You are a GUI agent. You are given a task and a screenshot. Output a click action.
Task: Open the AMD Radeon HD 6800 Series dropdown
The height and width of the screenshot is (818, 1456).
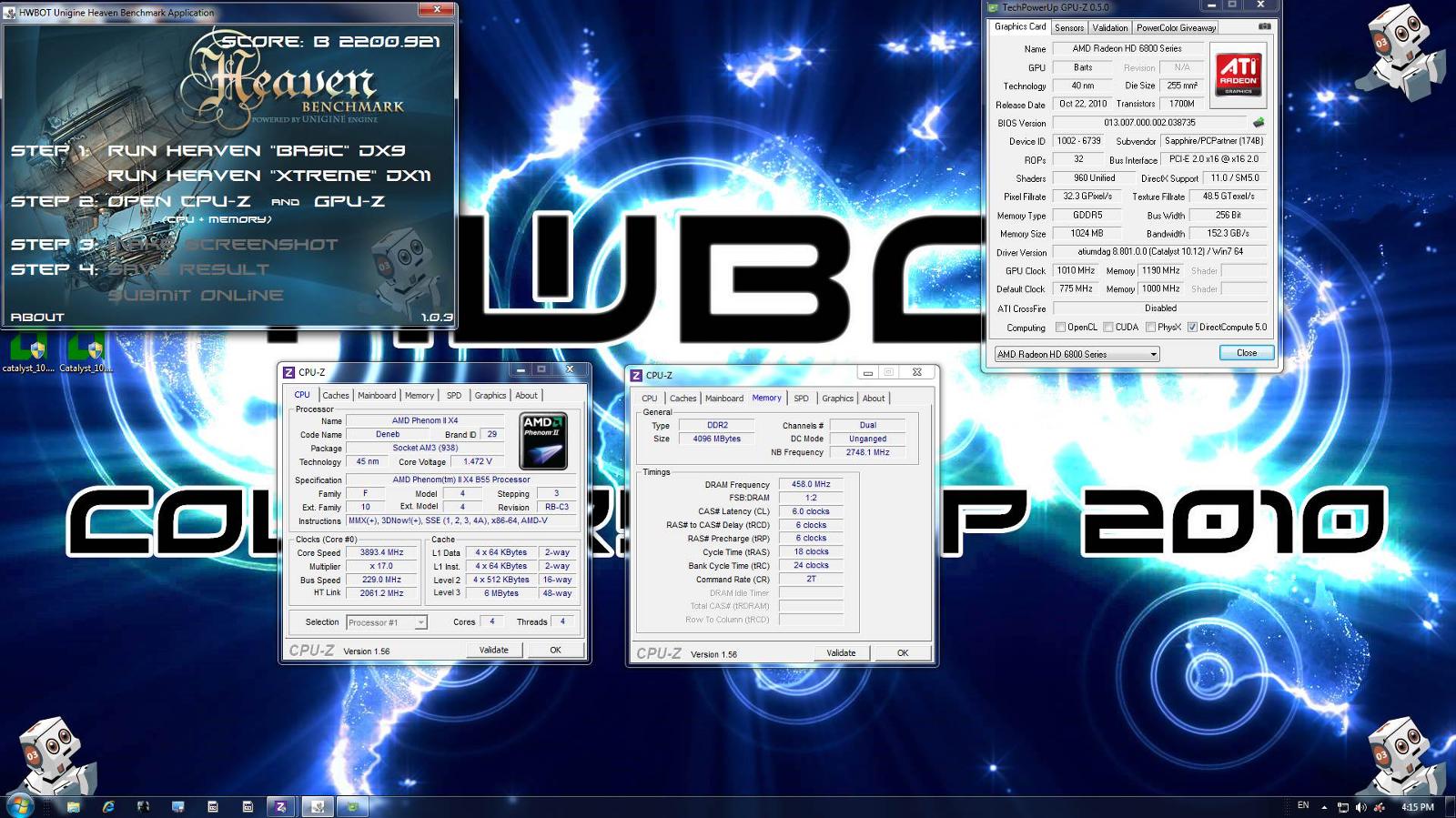click(x=1077, y=354)
